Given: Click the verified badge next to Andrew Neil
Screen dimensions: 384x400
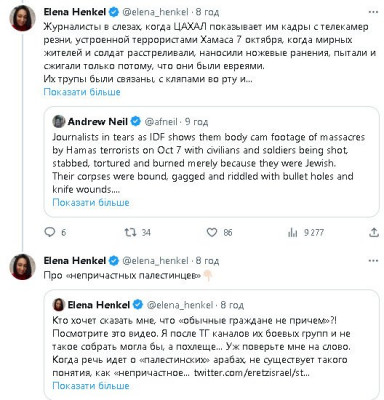Looking at the screenshot, I should tap(136, 121).
